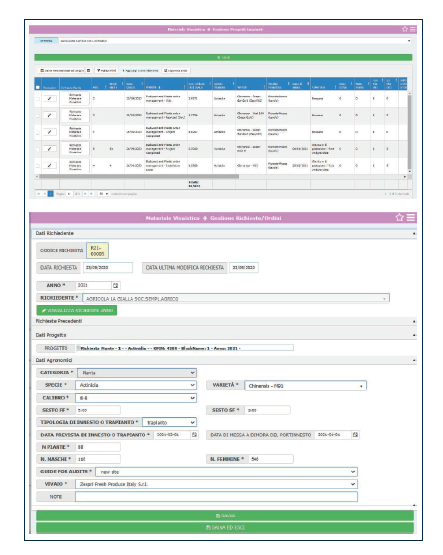
Task: Click the favorite star in Gestione Richieste/Ordini header
Action: 399,217
